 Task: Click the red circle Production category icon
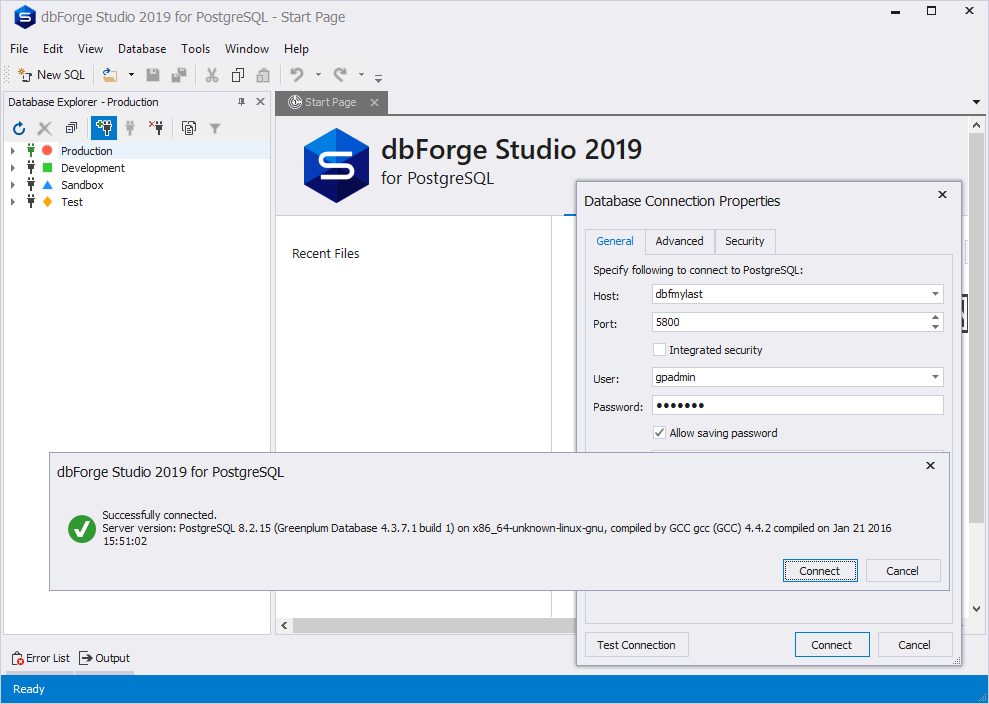(47, 150)
